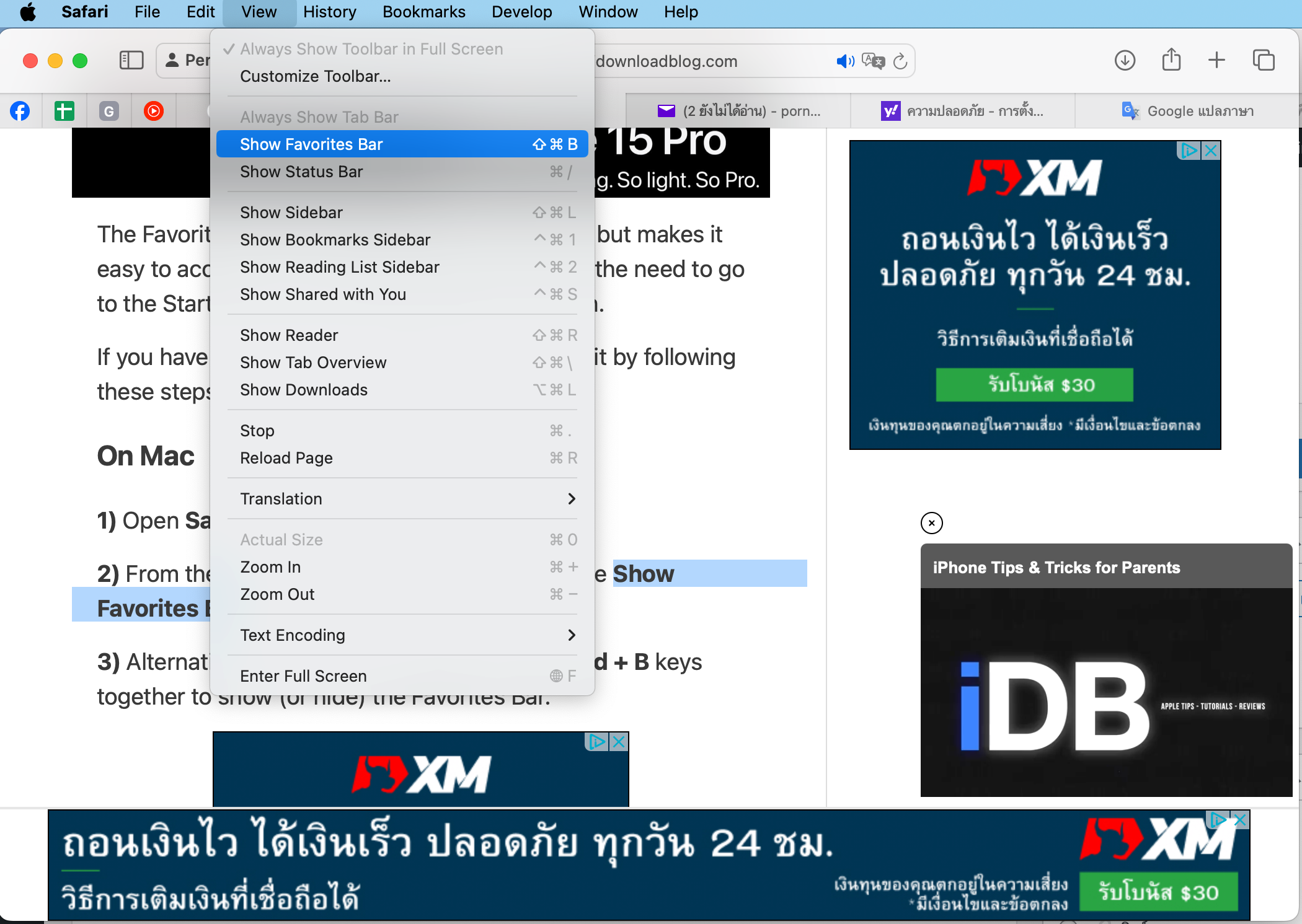The image size is (1302, 924).
Task: Open the pinned Facebook tab
Action: 20,111
